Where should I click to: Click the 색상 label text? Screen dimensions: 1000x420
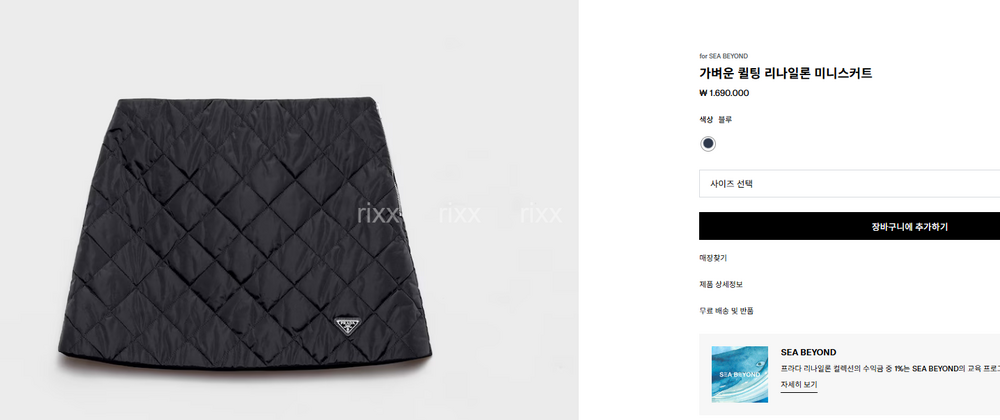click(706, 119)
